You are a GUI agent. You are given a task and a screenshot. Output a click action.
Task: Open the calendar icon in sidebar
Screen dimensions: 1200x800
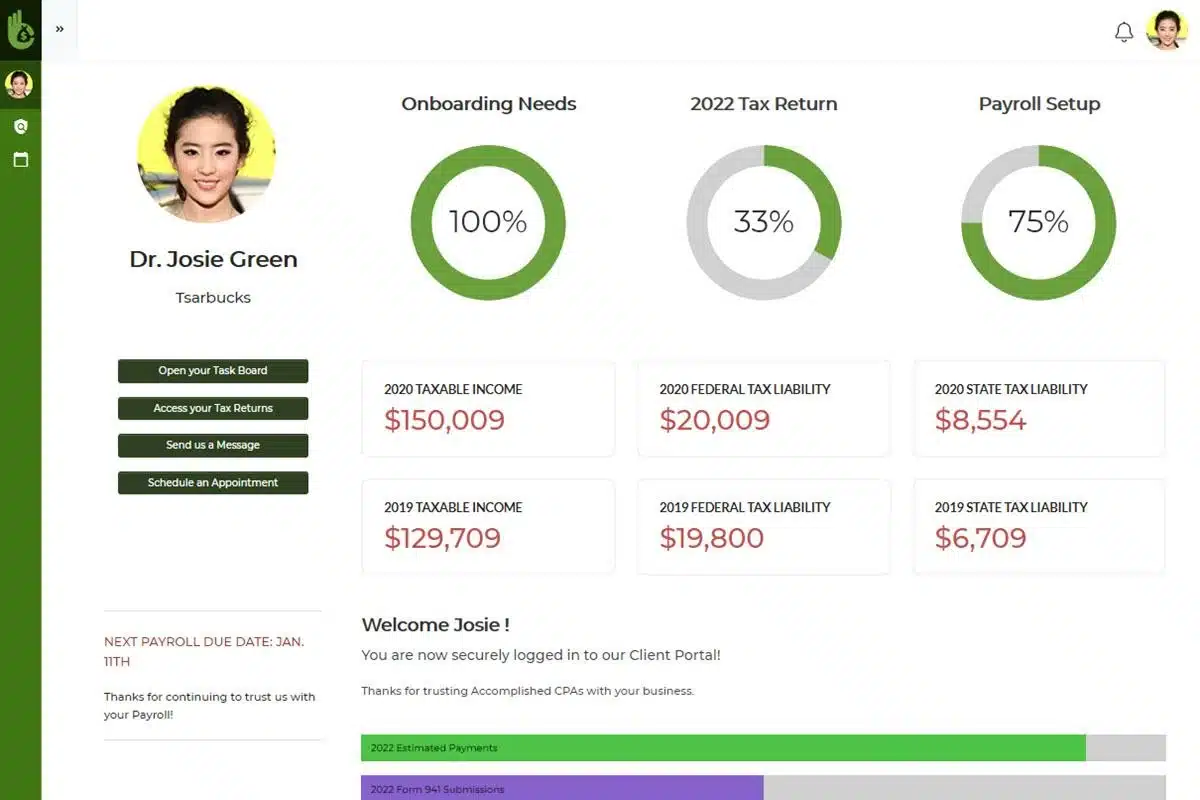click(x=20, y=160)
